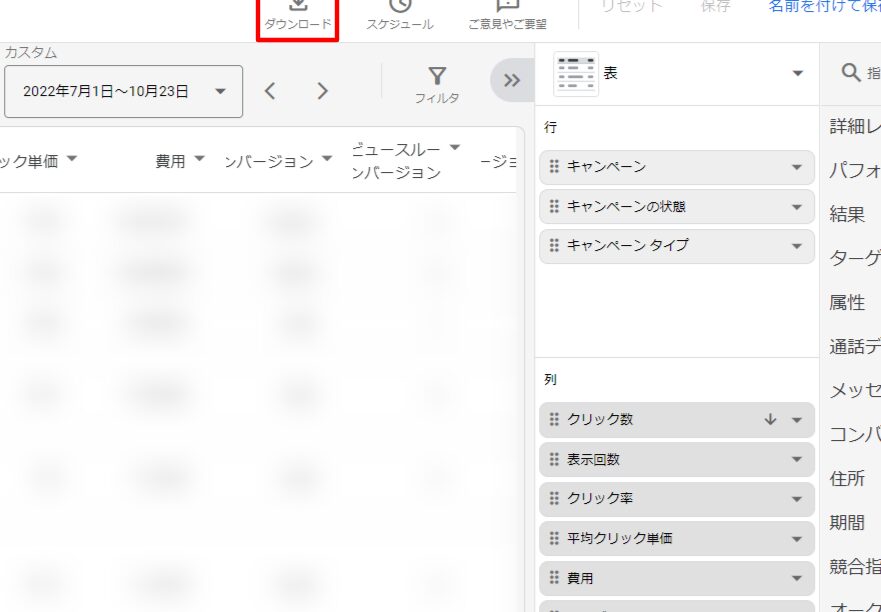Open the スケジュール schedule clock icon

point(400,6)
